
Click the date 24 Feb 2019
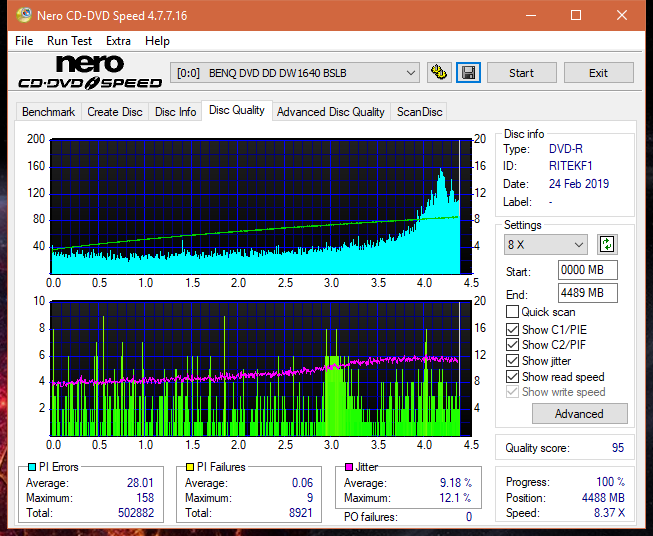pyautogui.click(x=579, y=184)
